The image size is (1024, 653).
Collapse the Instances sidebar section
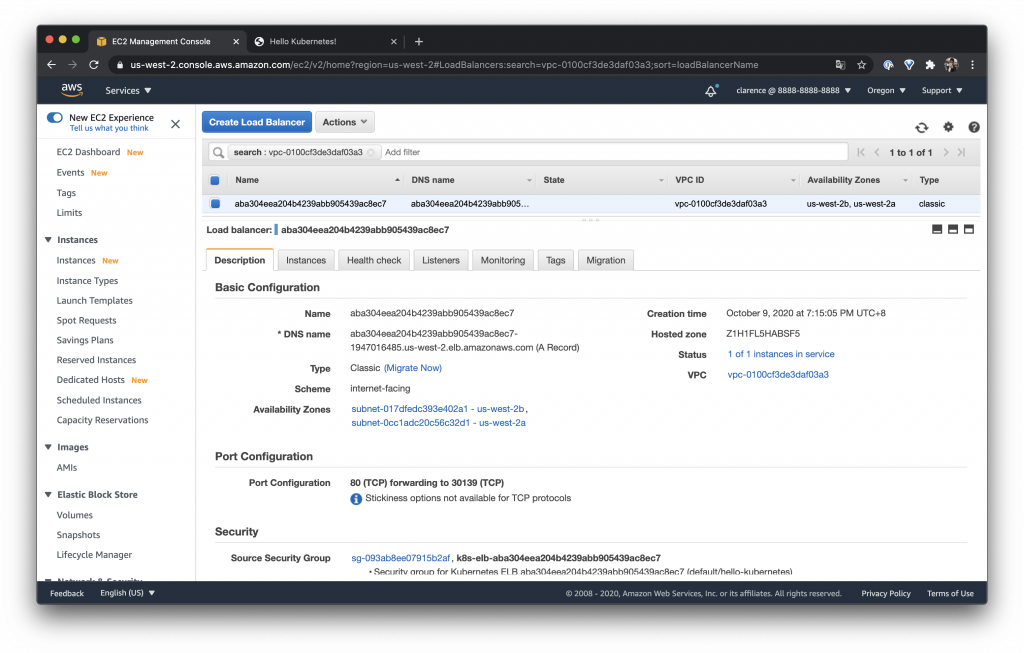click(48, 240)
